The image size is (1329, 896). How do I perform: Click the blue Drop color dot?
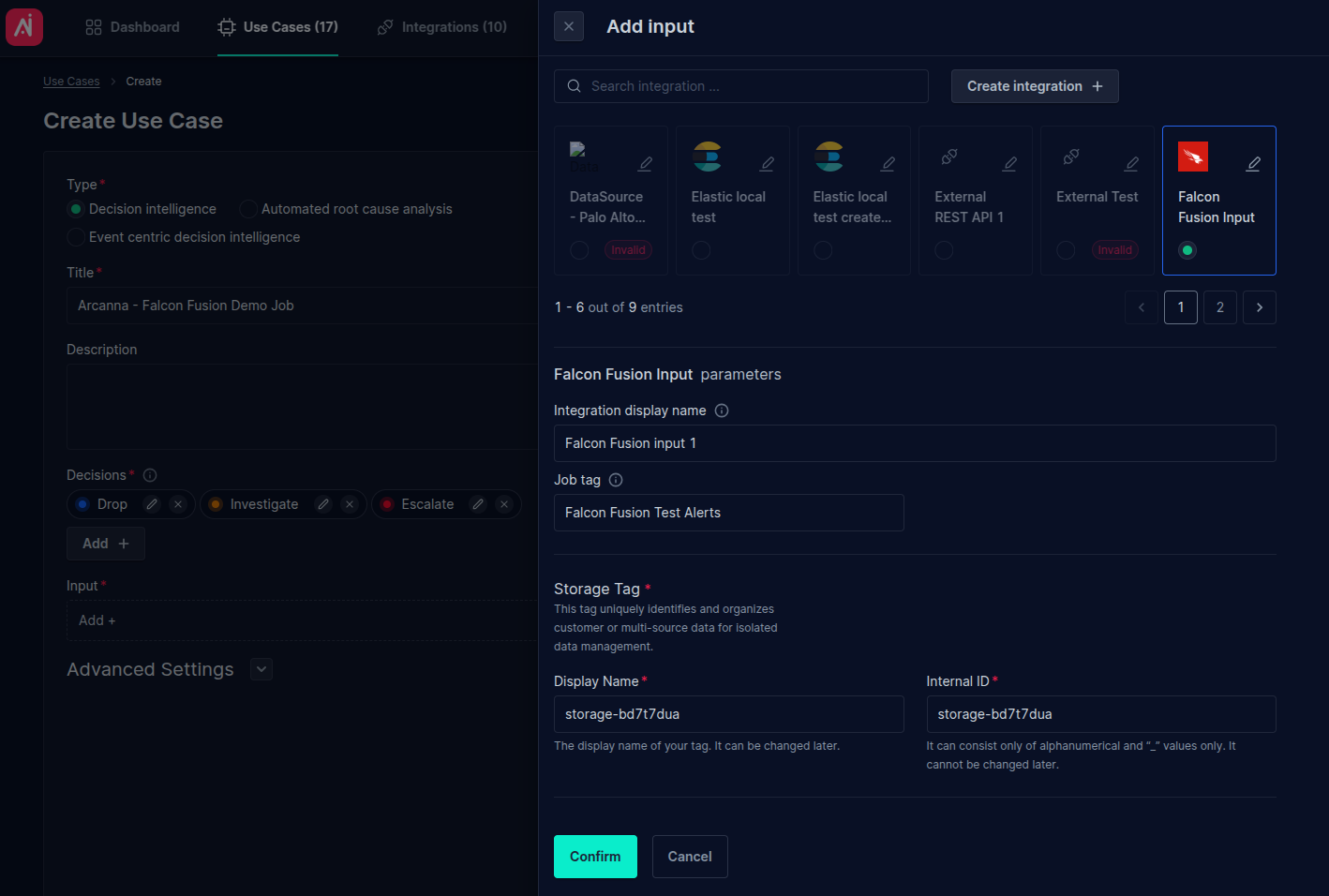coord(82,504)
